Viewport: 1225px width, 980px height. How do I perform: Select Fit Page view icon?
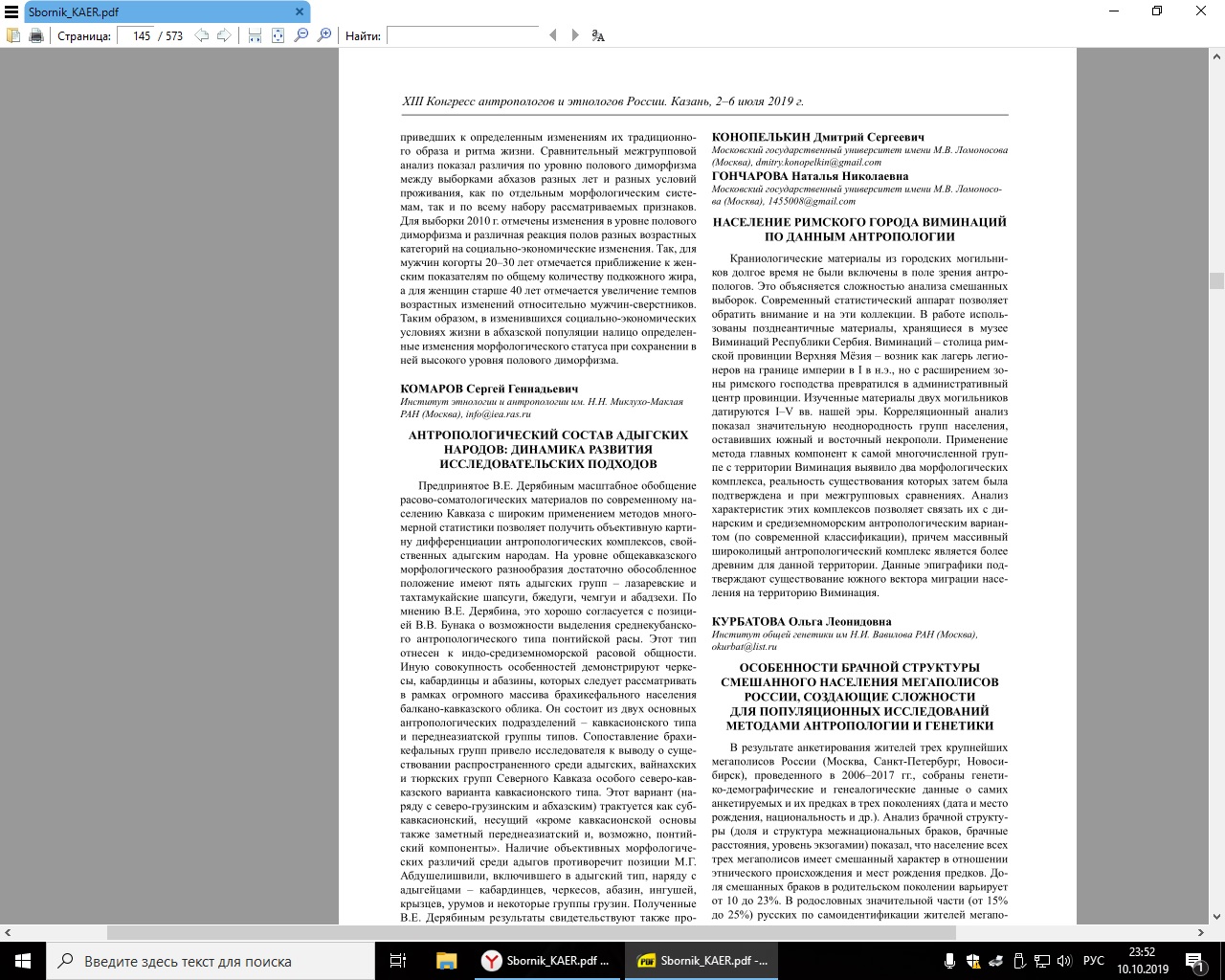point(278,35)
